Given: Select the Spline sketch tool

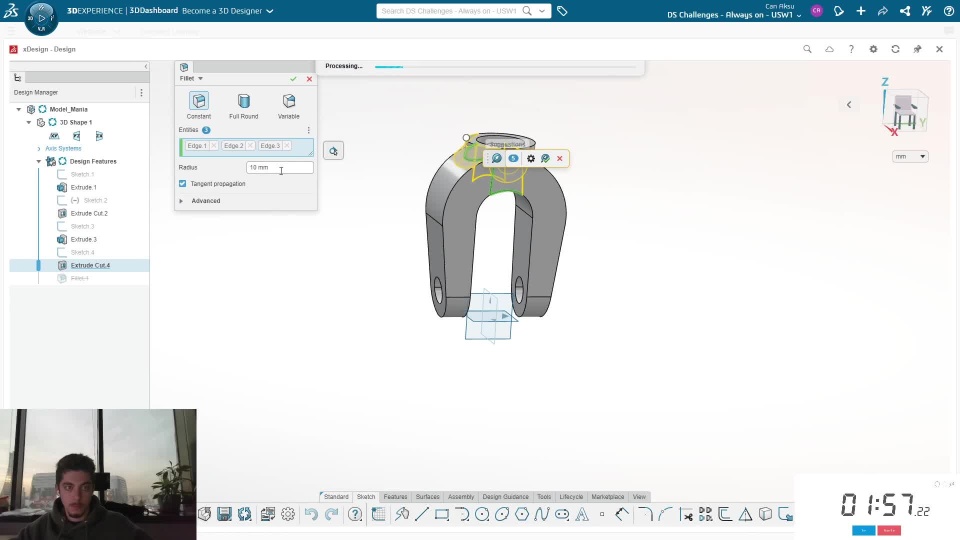Looking at the screenshot, I should point(542,514).
